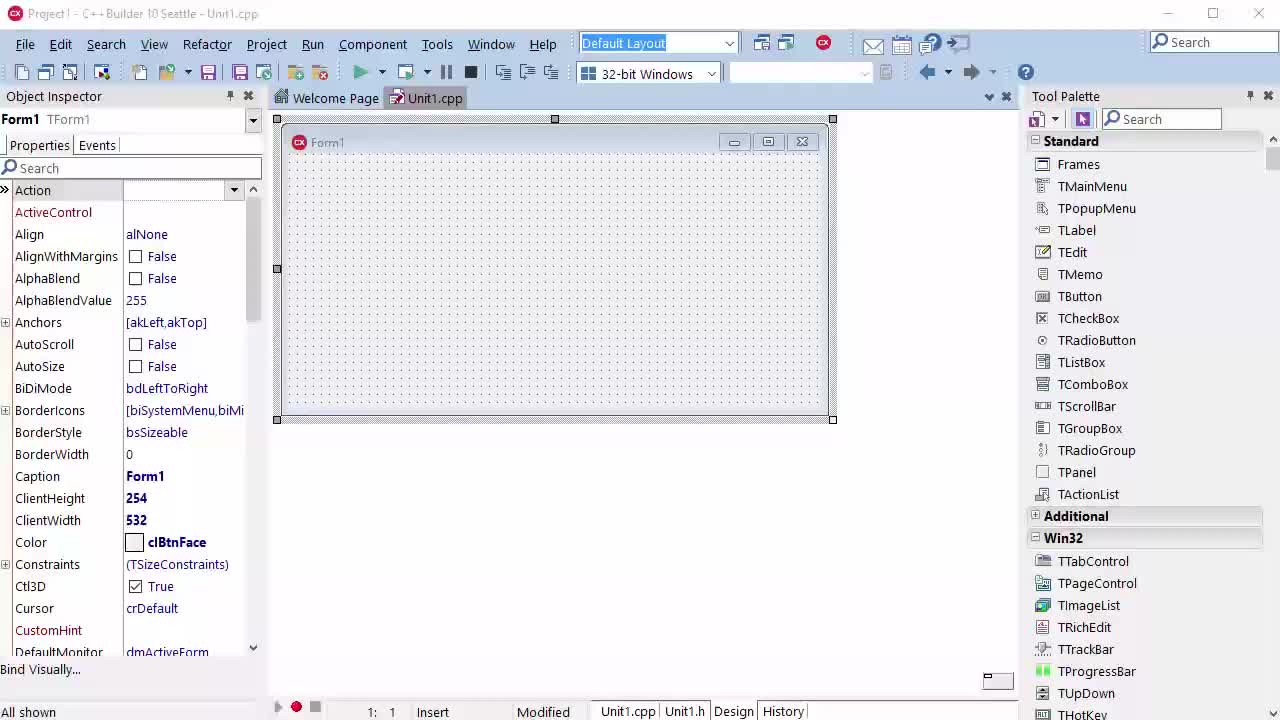Screen dimensions: 1280x720
Task: Collapse the Win32 palette category
Action: click(x=1036, y=538)
